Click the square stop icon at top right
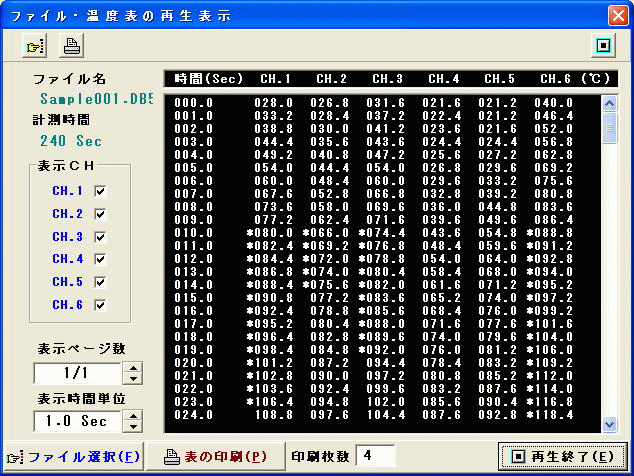 click(603, 45)
